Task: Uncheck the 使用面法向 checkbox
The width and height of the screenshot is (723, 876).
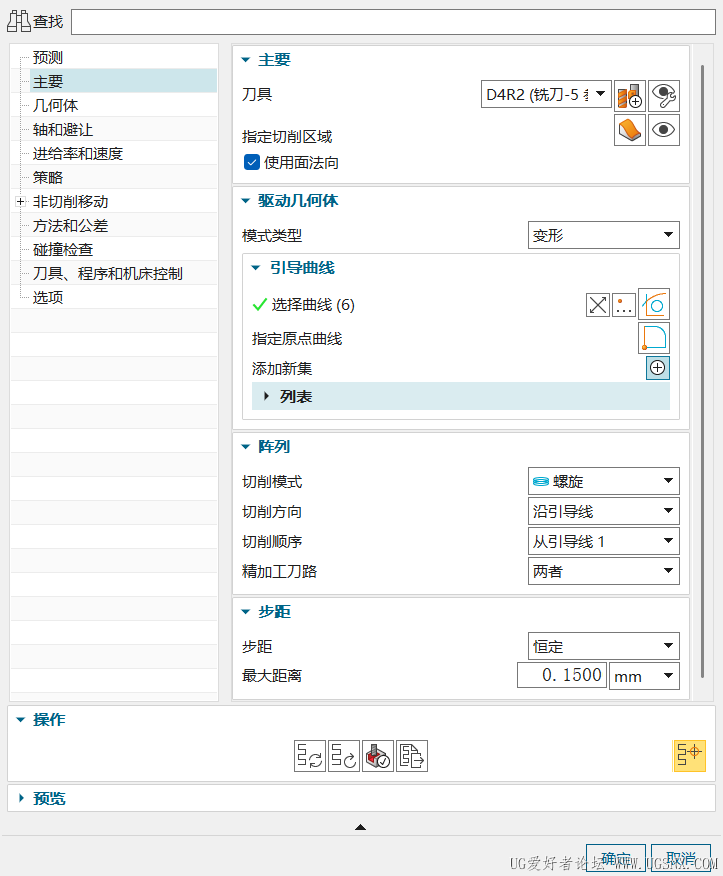Action: tap(252, 162)
